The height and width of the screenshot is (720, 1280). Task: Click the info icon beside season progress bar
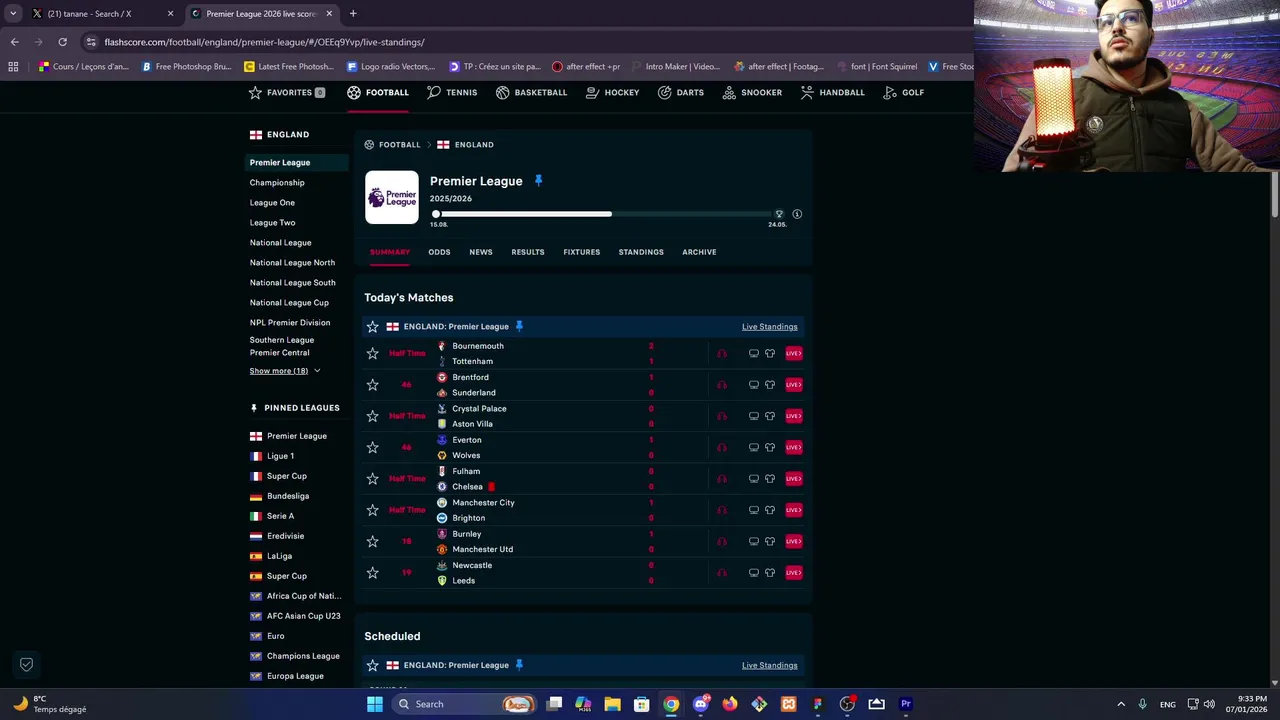(x=797, y=214)
